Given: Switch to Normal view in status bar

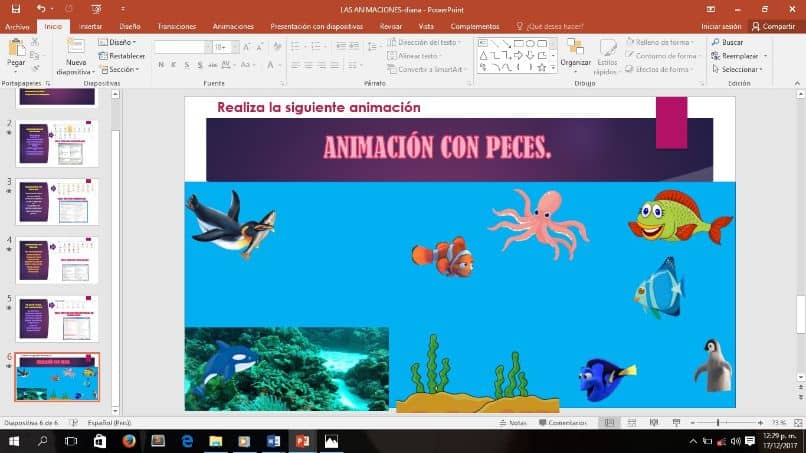Looking at the screenshot, I should click(609, 422).
